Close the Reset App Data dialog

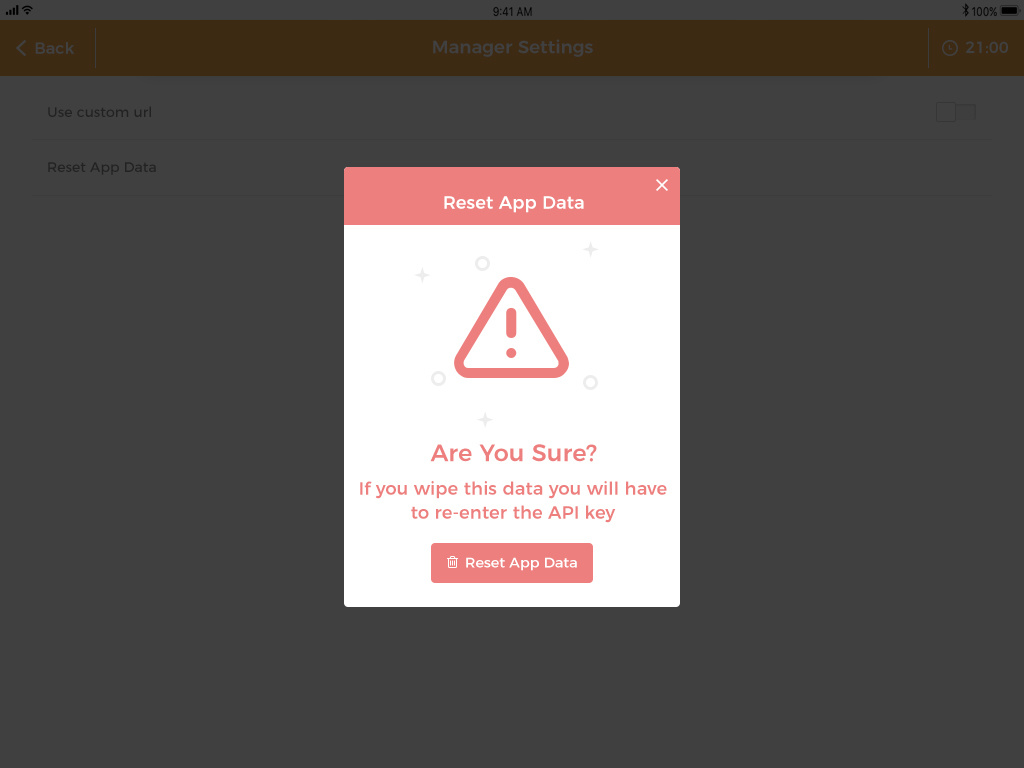tap(662, 185)
